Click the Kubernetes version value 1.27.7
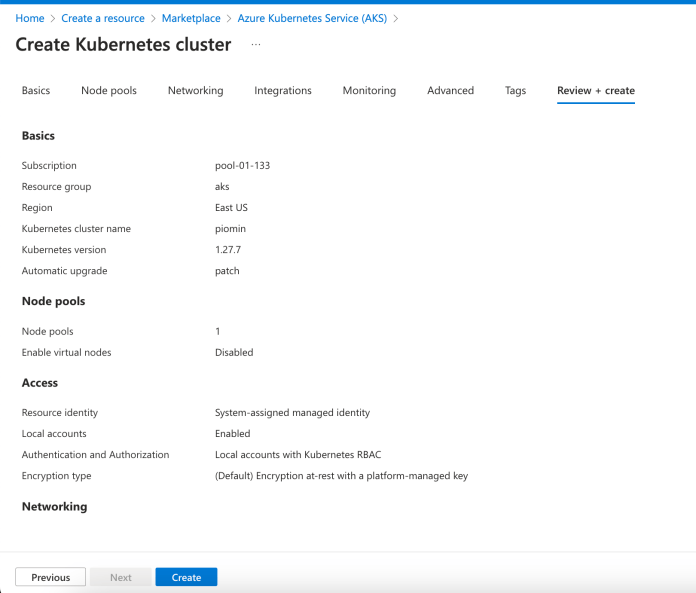Screen dimensions: 696x593 click(230, 250)
